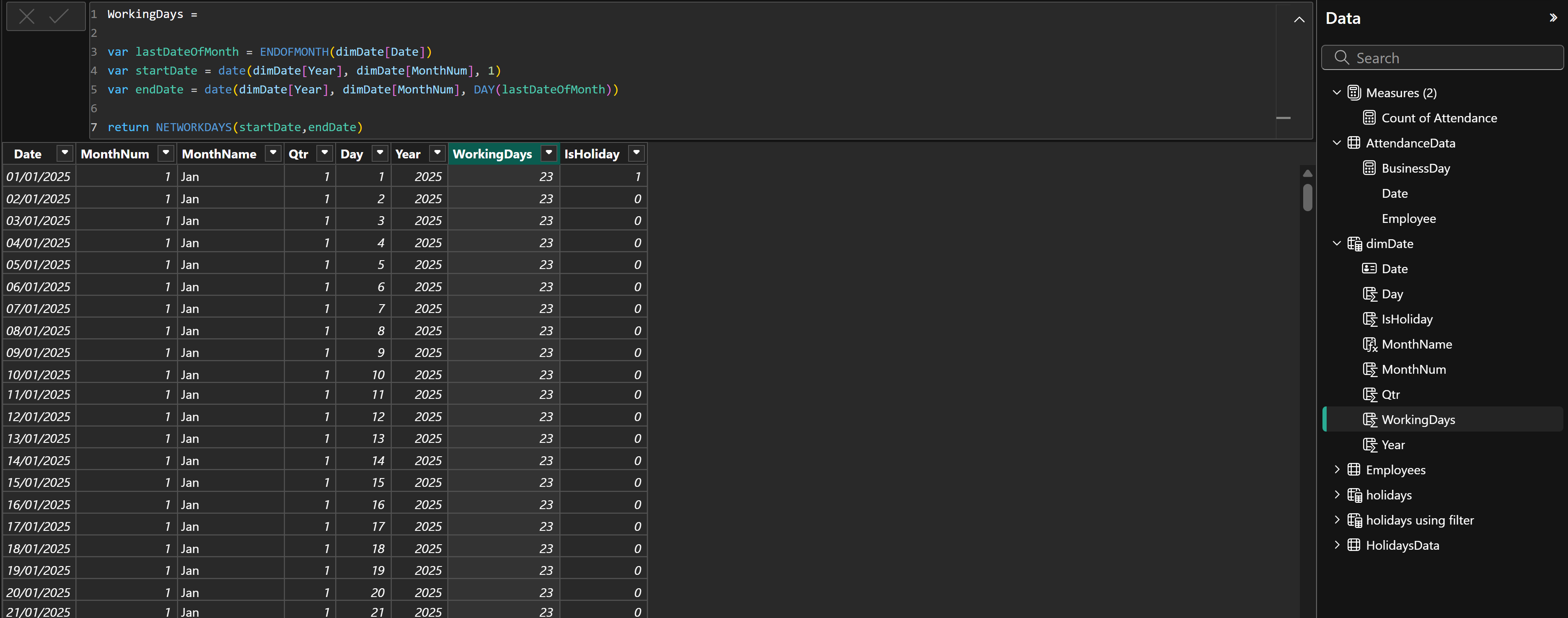Select the WorkingDays column header
Image resolution: width=1568 pixels, height=618 pixels.
[492, 154]
